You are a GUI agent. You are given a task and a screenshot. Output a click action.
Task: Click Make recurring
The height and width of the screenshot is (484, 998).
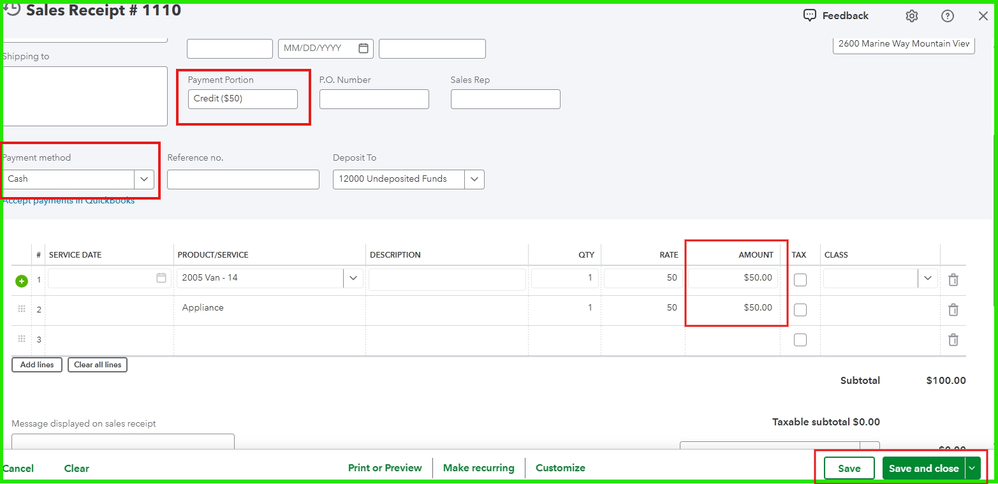point(479,467)
